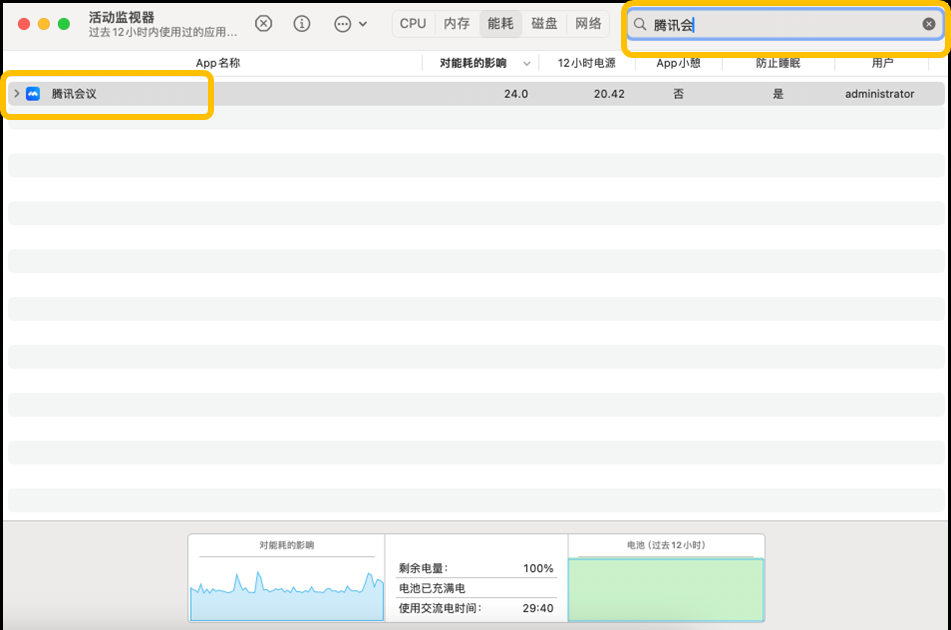
Task: Sort by 12 小时电源 column header
Action: (586, 63)
